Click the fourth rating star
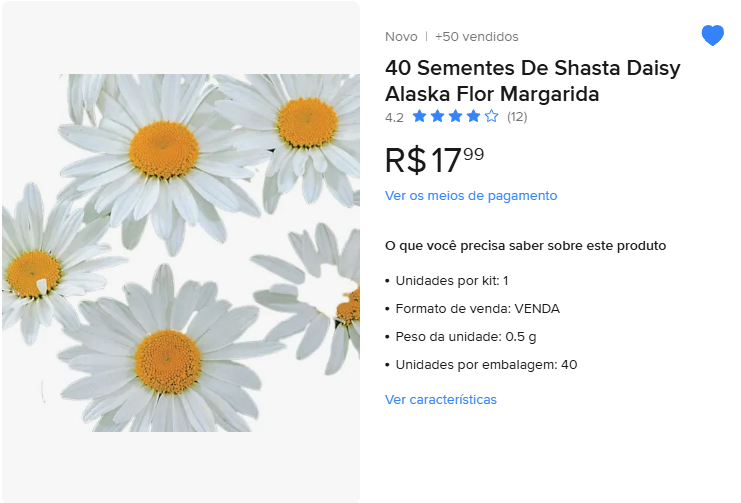 click(473, 117)
